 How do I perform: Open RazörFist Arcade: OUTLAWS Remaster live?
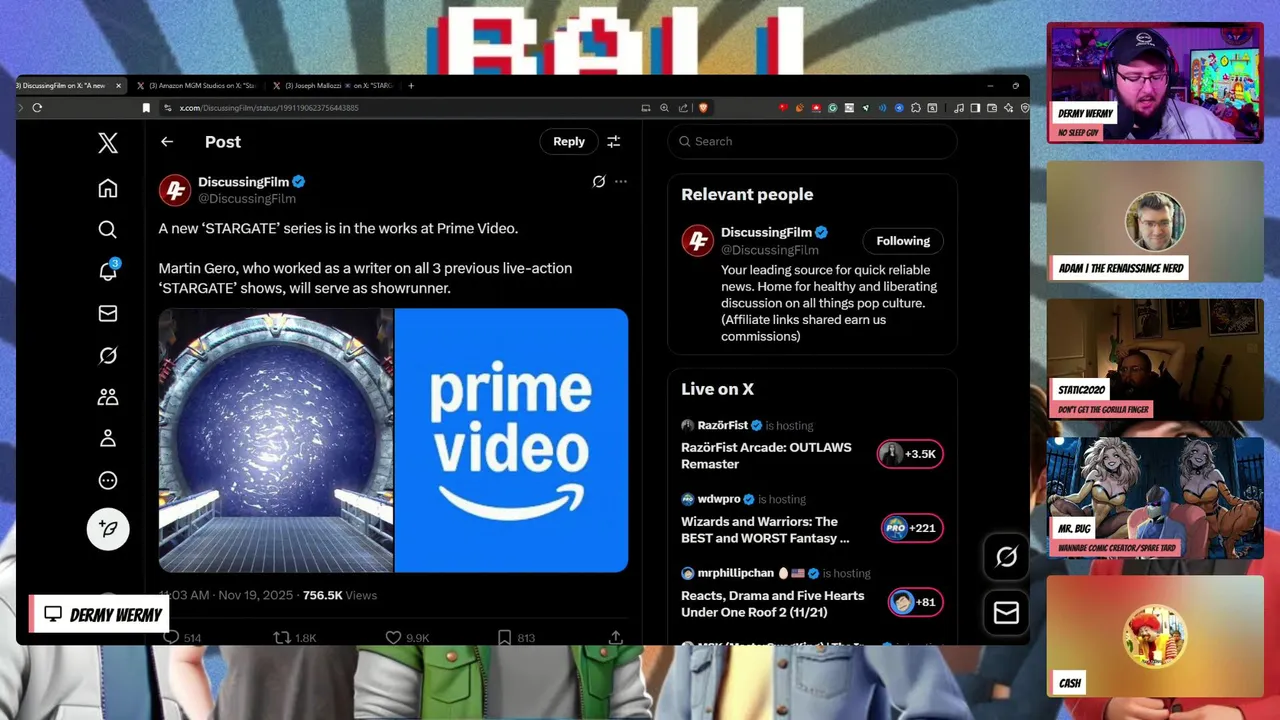point(766,456)
